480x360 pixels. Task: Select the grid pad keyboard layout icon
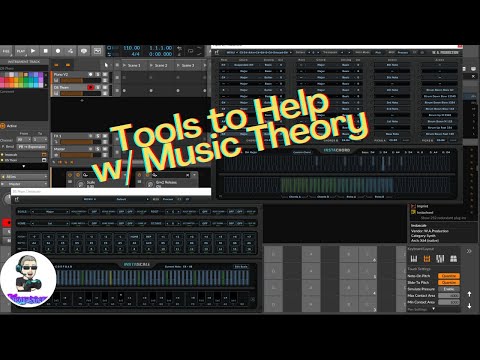click(453, 259)
